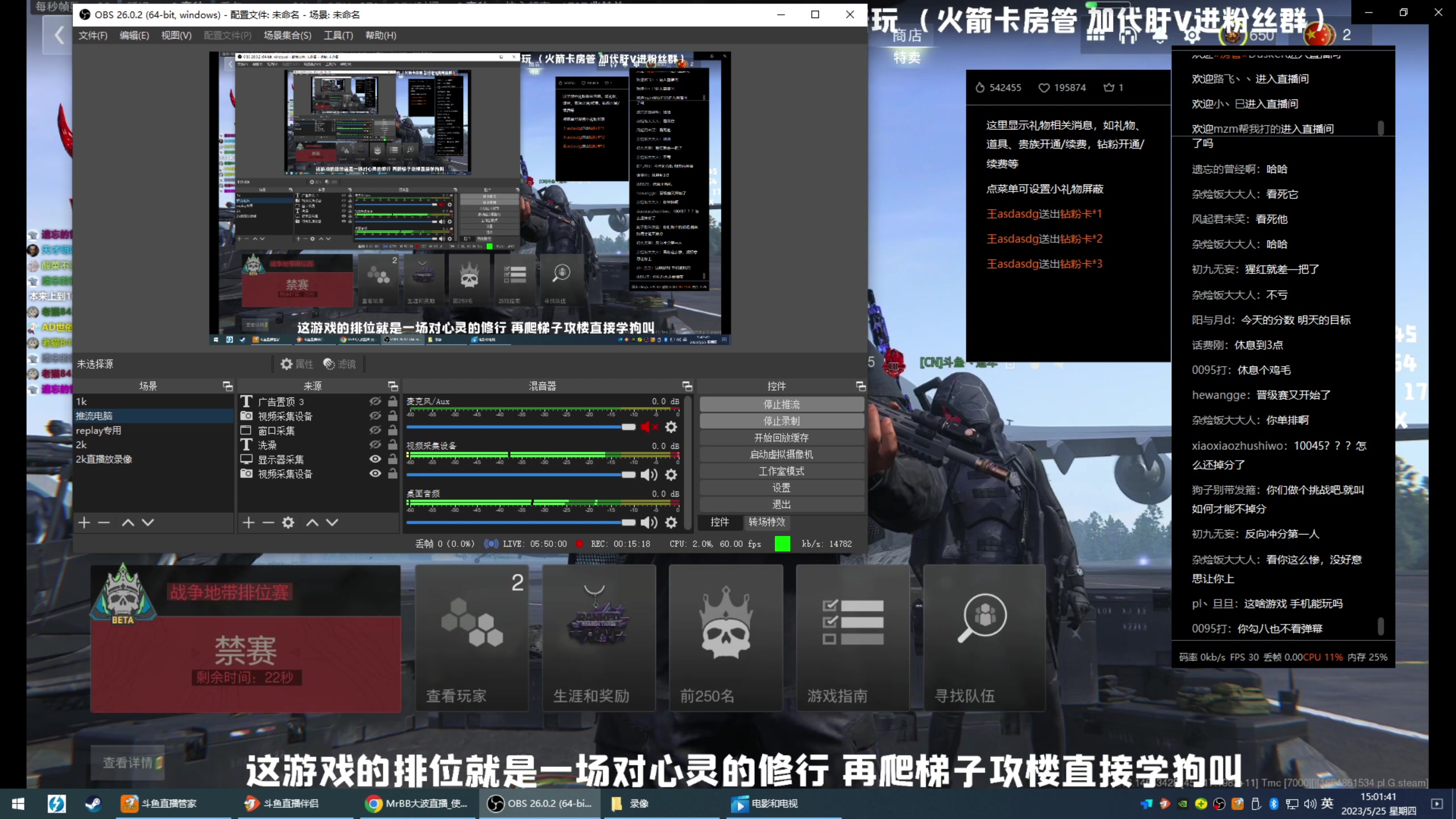Mute the 视频采集设备 mixer channel
The height and width of the screenshot is (819, 1456).
[x=649, y=474]
